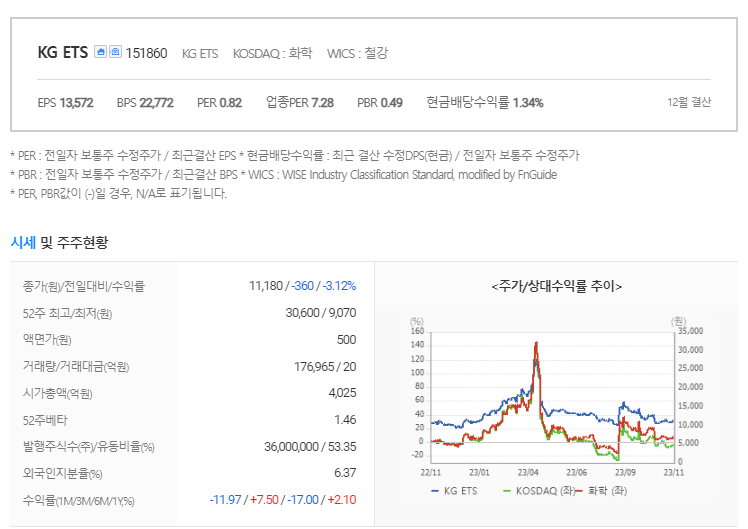Click the 액면가(원) row label

(47, 340)
